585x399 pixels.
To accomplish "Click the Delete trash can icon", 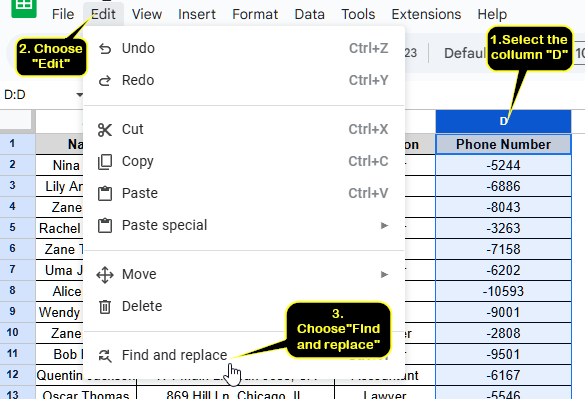I will 105,306.
